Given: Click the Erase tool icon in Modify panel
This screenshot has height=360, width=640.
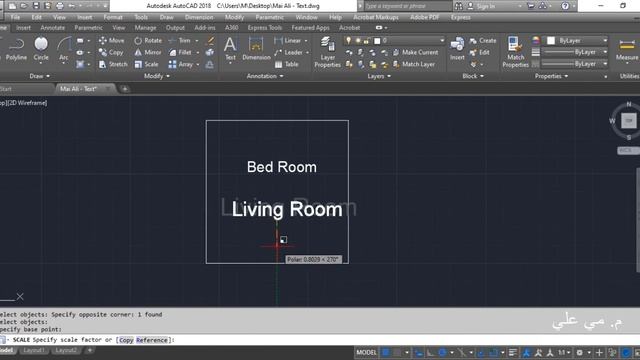Looking at the screenshot, I should coord(210,40).
